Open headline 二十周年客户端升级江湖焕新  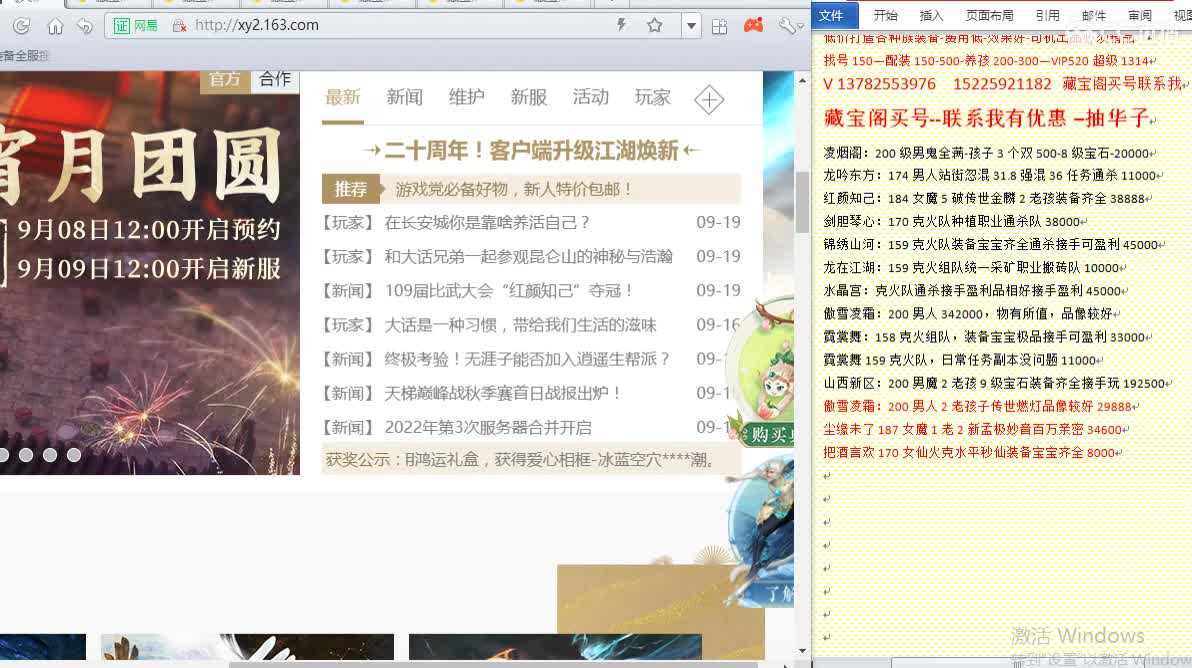point(531,150)
